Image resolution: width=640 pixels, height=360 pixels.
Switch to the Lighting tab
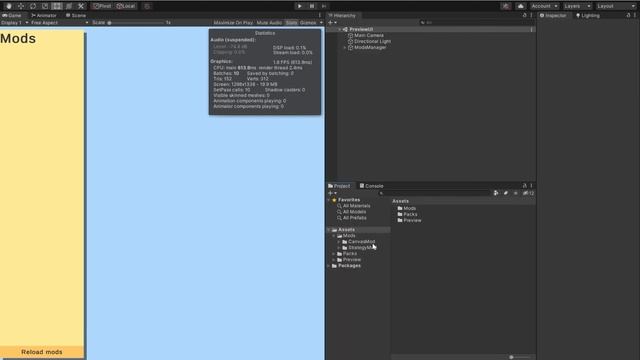(x=588, y=16)
